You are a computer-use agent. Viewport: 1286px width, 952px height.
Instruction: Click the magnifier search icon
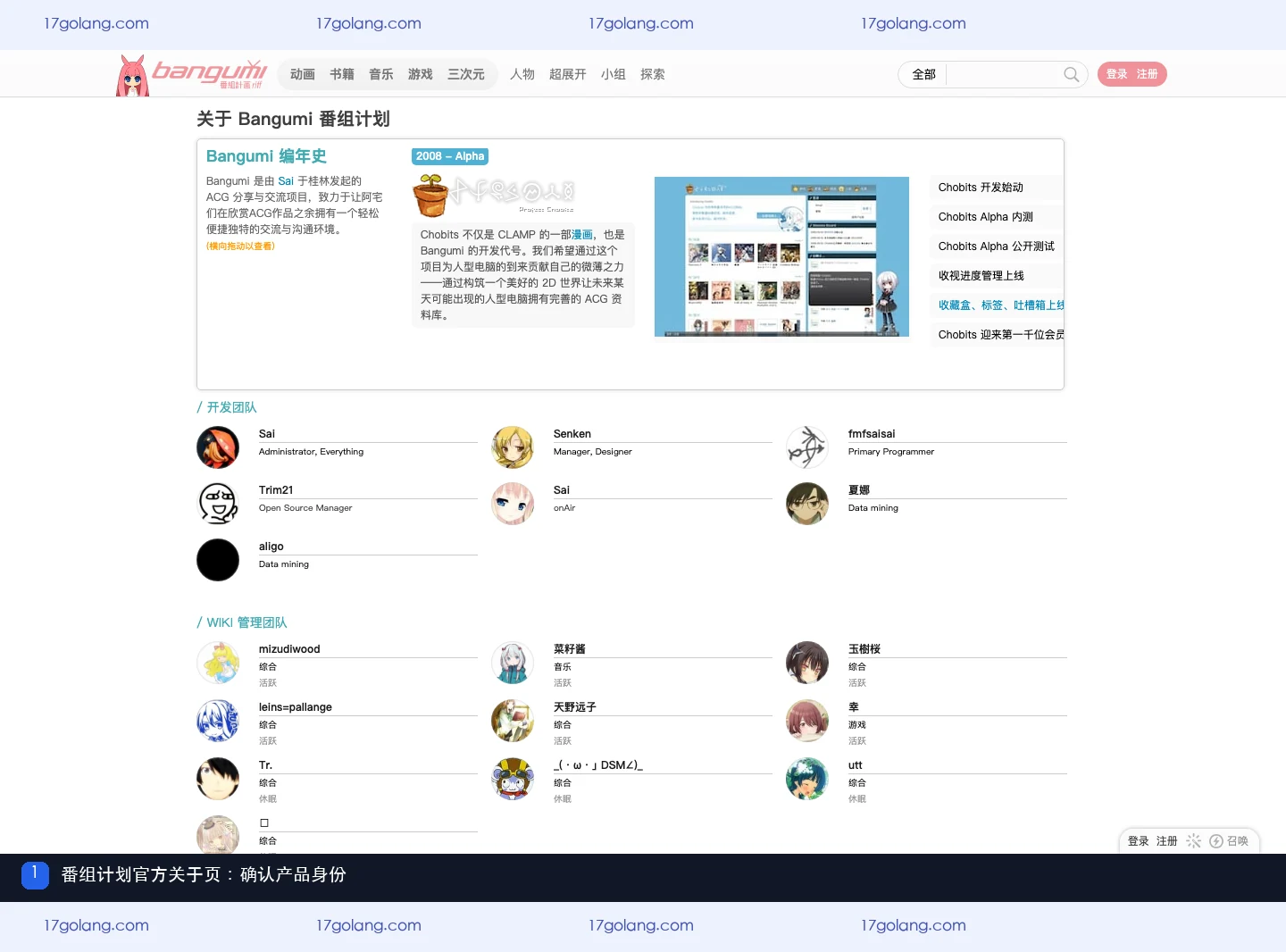[x=1072, y=74]
